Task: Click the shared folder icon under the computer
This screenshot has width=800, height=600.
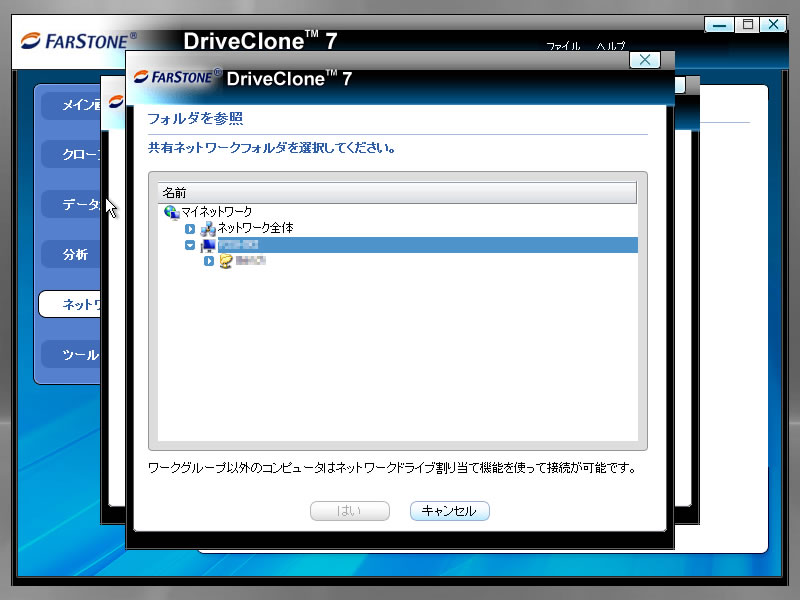Action: coord(226,261)
